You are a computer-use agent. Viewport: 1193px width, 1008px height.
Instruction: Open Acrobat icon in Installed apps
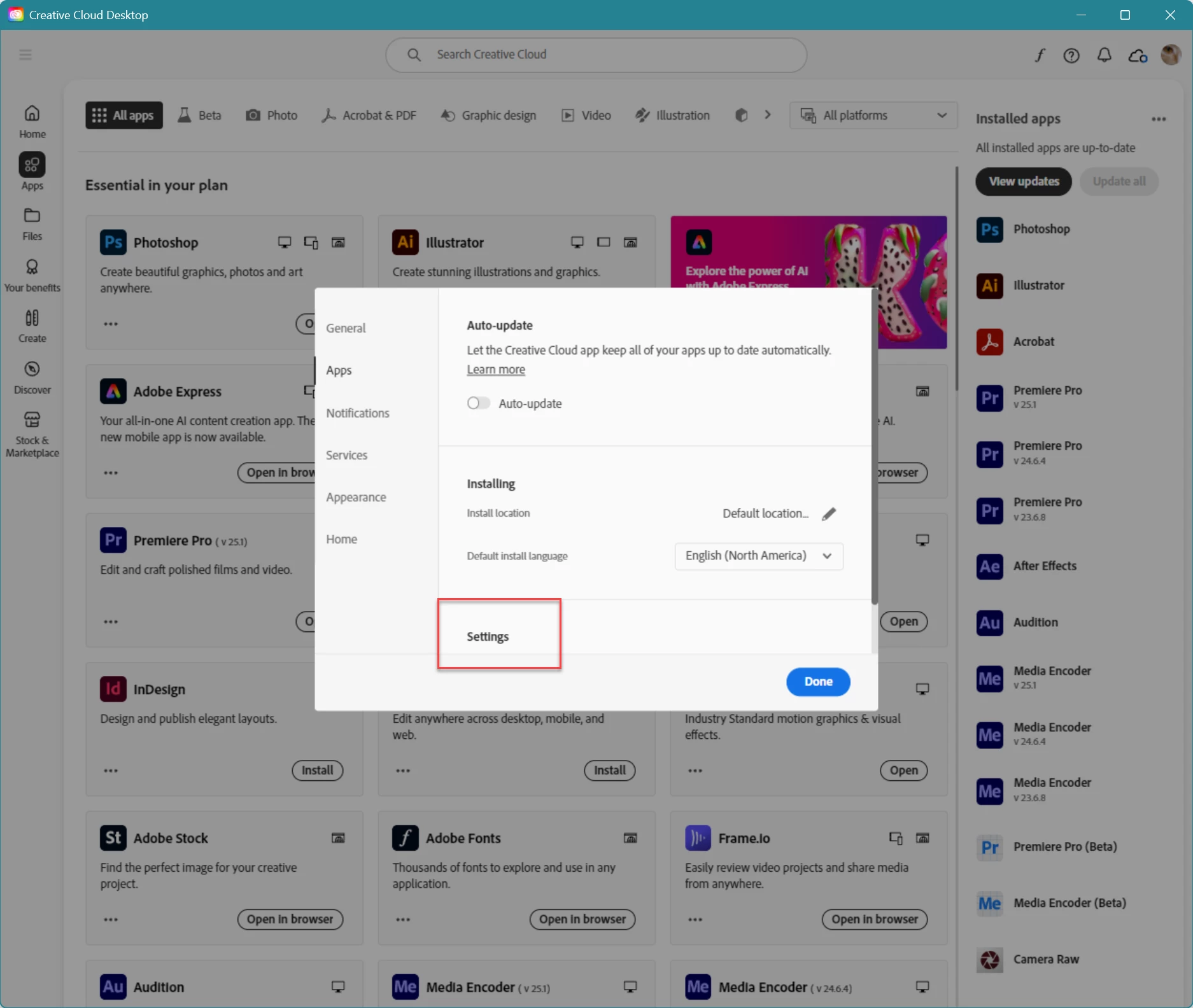pos(990,342)
